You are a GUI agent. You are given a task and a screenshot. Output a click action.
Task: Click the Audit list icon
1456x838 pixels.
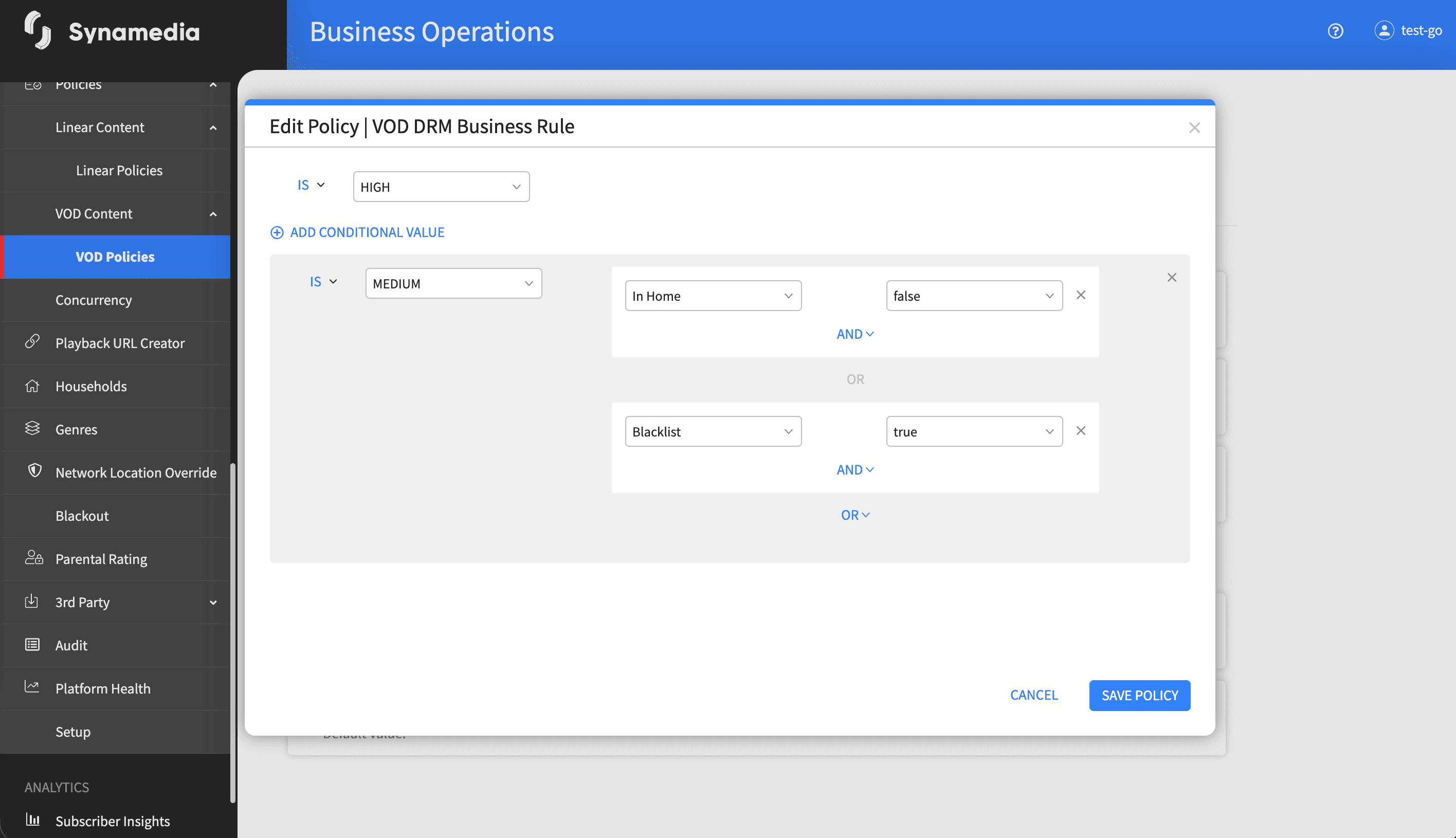(32, 645)
